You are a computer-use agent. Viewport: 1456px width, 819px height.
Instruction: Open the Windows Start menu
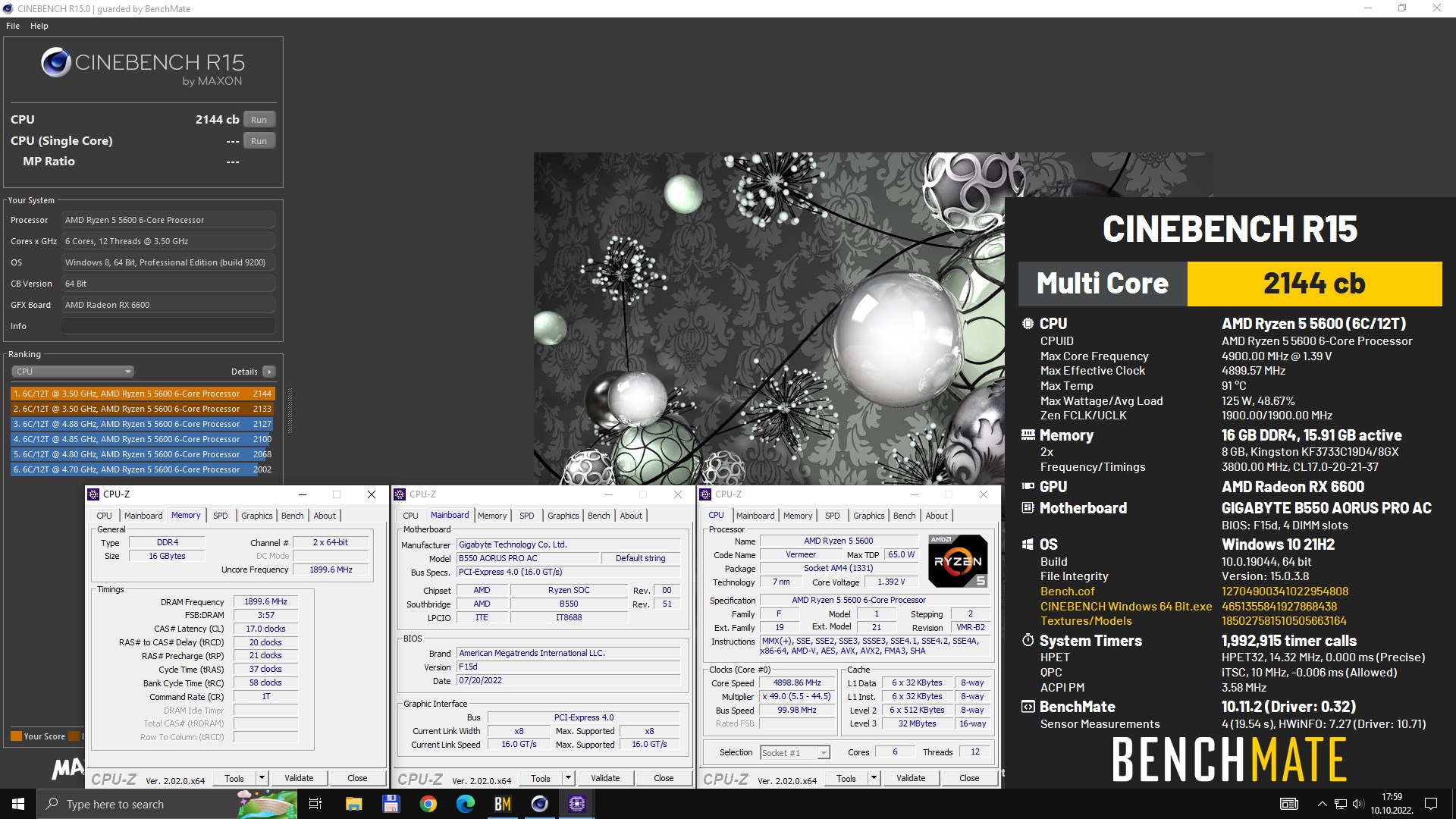18,804
